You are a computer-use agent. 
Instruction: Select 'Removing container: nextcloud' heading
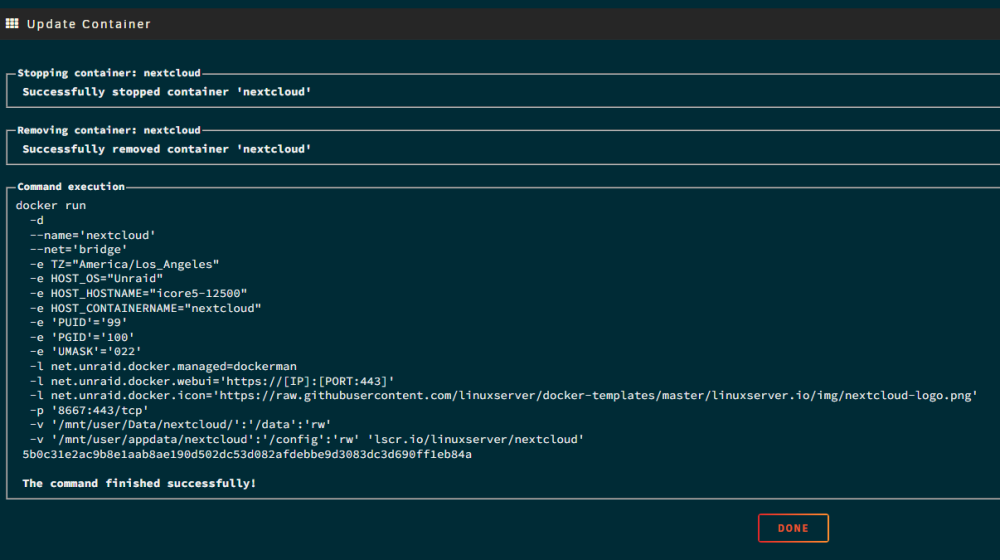tap(108, 130)
